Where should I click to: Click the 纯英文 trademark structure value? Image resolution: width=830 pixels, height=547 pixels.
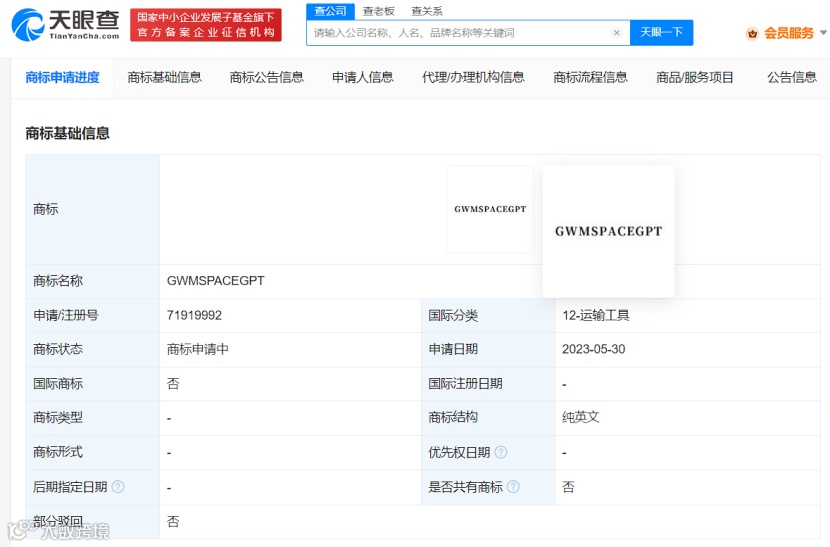coord(580,417)
